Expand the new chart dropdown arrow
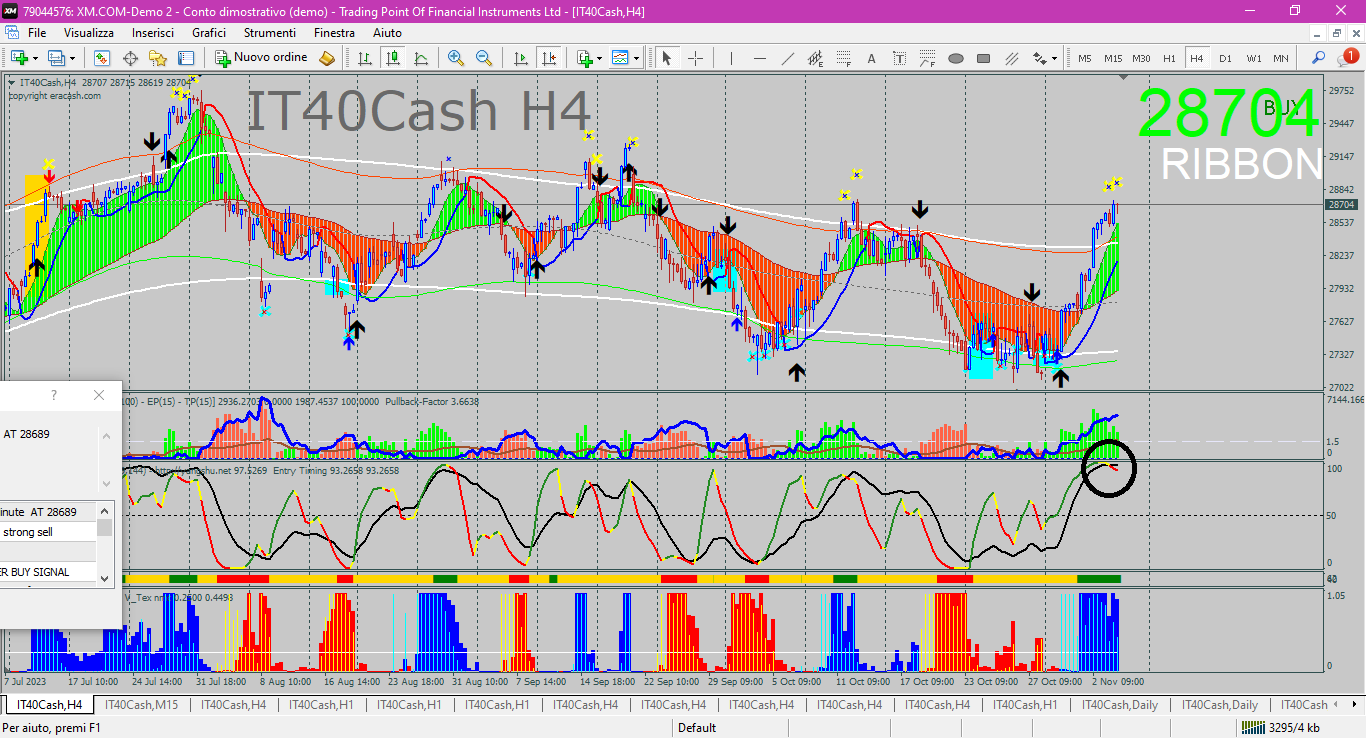This screenshot has height=738, width=1366. [35, 58]
